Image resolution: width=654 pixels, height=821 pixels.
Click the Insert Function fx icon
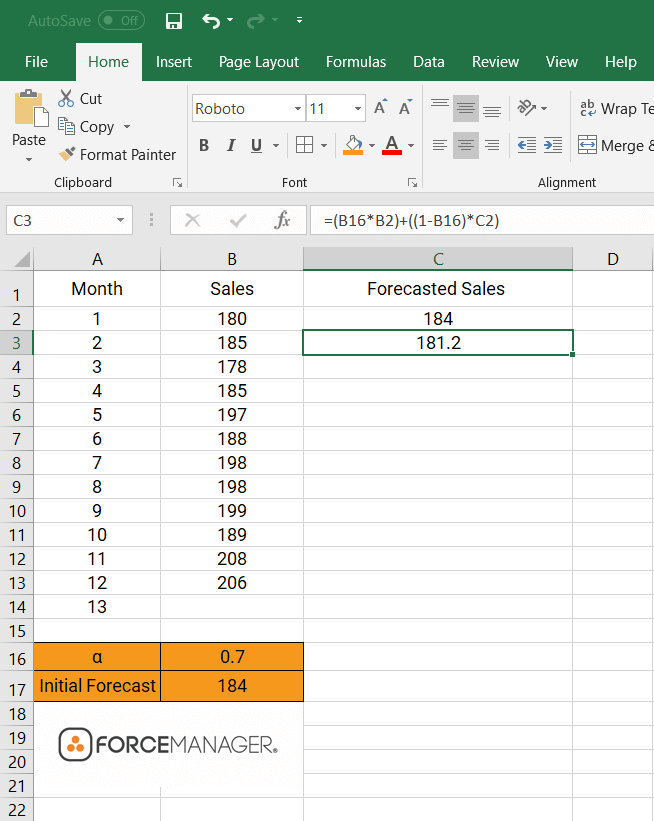pos(282,220)
